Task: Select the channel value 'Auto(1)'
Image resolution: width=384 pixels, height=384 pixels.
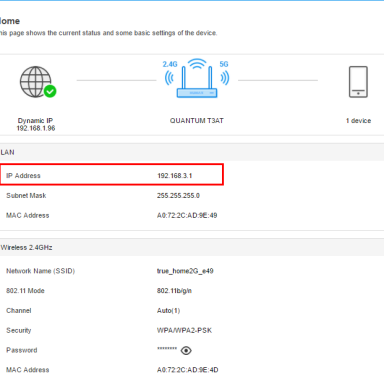Action: click(x=168, y=311)
